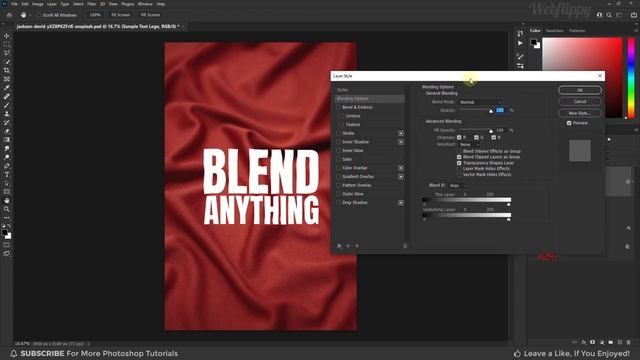Screen dimensions: 640x360
Task: Select the Eyedropper tool
Action: tap(7, 88)
